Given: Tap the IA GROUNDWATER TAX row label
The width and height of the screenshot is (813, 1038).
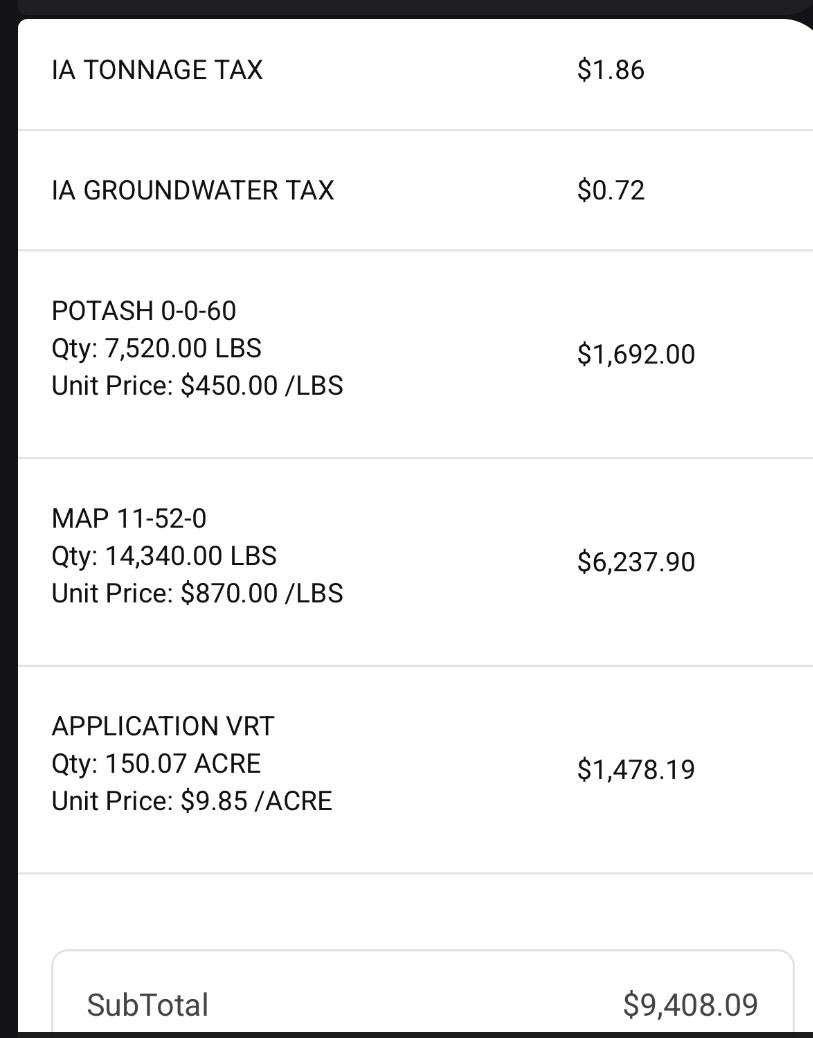Looking at the screenshot, I should pyautogui.click(x=192, y=190).
